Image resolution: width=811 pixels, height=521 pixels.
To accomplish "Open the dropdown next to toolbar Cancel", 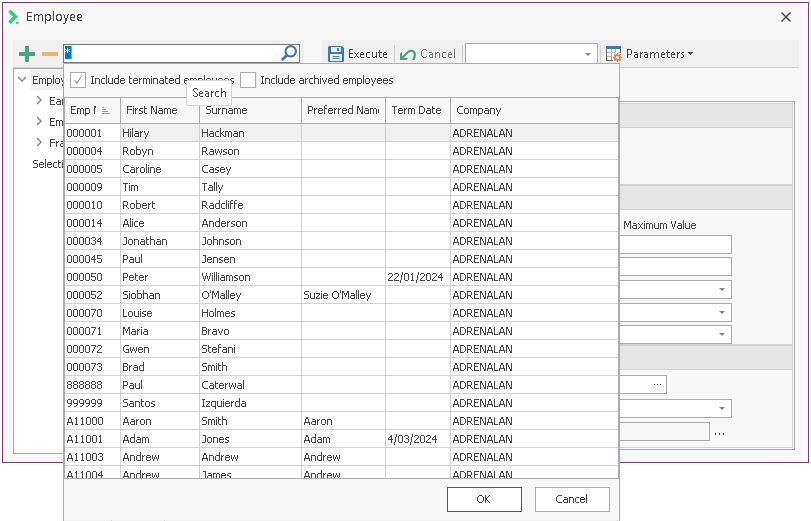I will 587,54.
